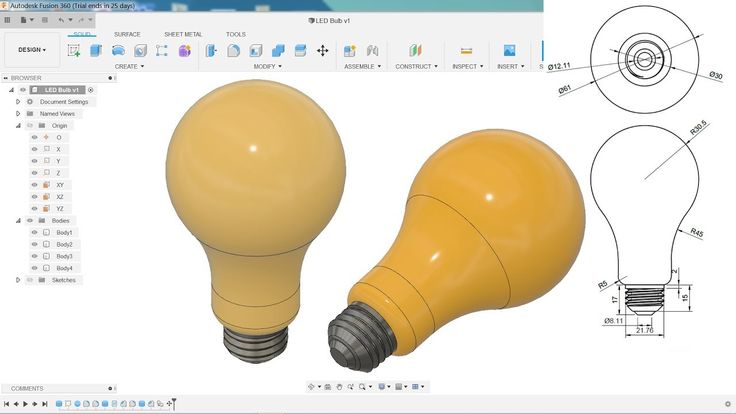Select the Revolve tool in Create
This screenshot has width=736, height=414.
pyautogui.click(x=118, y=50)
